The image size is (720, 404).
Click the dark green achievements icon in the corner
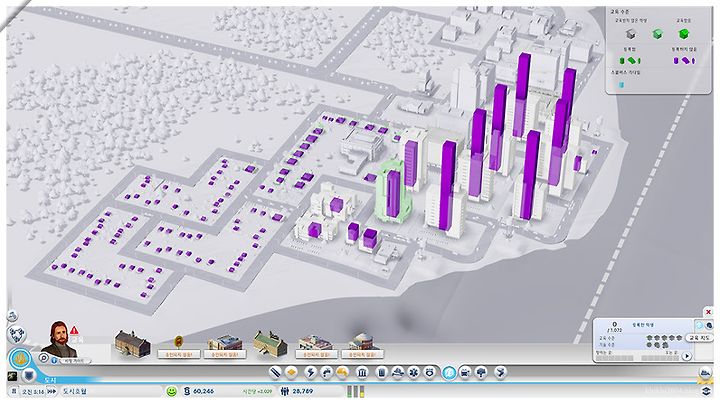pyautogui.click(x=12, y=376)
